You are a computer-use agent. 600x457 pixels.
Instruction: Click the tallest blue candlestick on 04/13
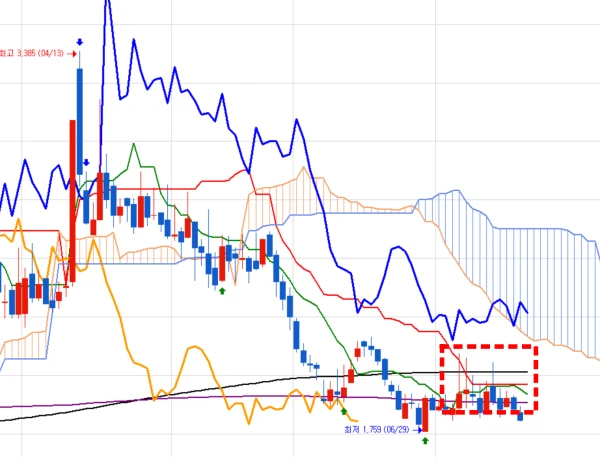coord(80,122)
